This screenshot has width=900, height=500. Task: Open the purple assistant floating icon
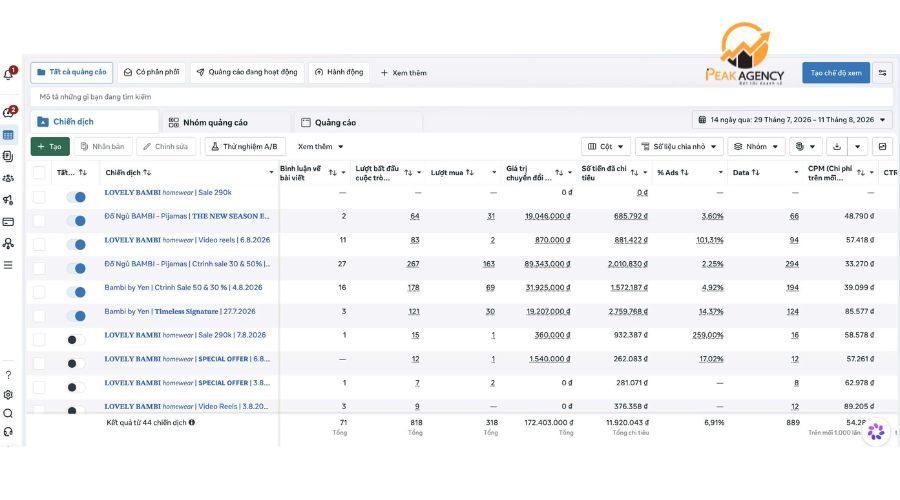(x=876, y=431)
